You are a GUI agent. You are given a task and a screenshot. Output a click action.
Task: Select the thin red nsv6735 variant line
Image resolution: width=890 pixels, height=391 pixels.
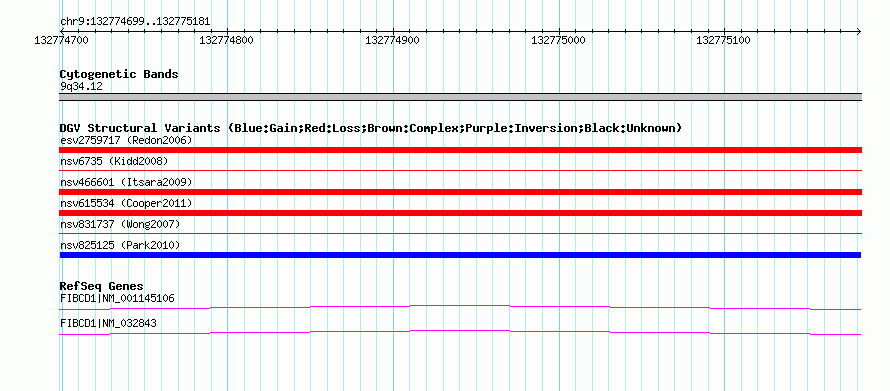point(460,170)
